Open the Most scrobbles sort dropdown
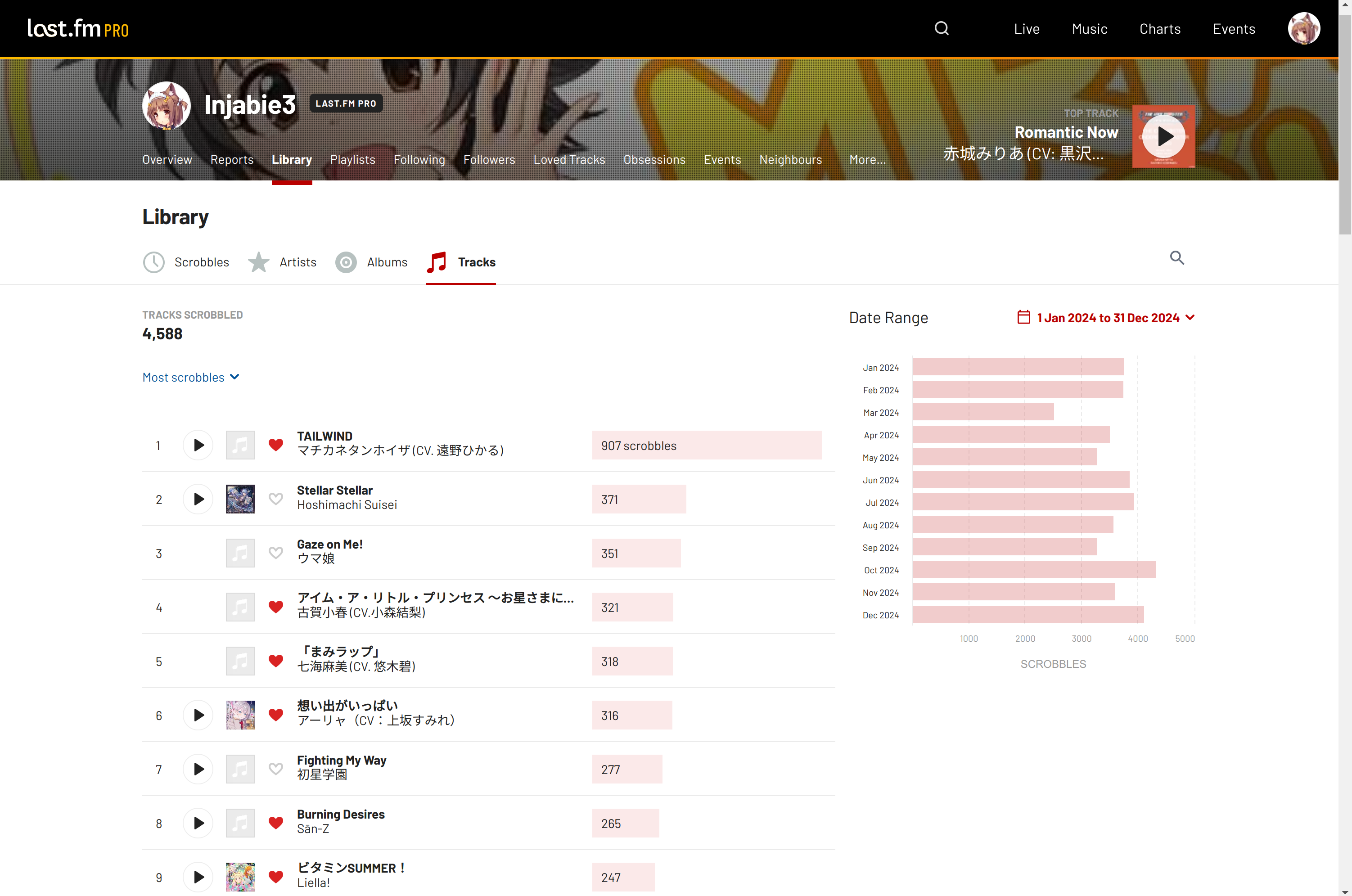 191,377
